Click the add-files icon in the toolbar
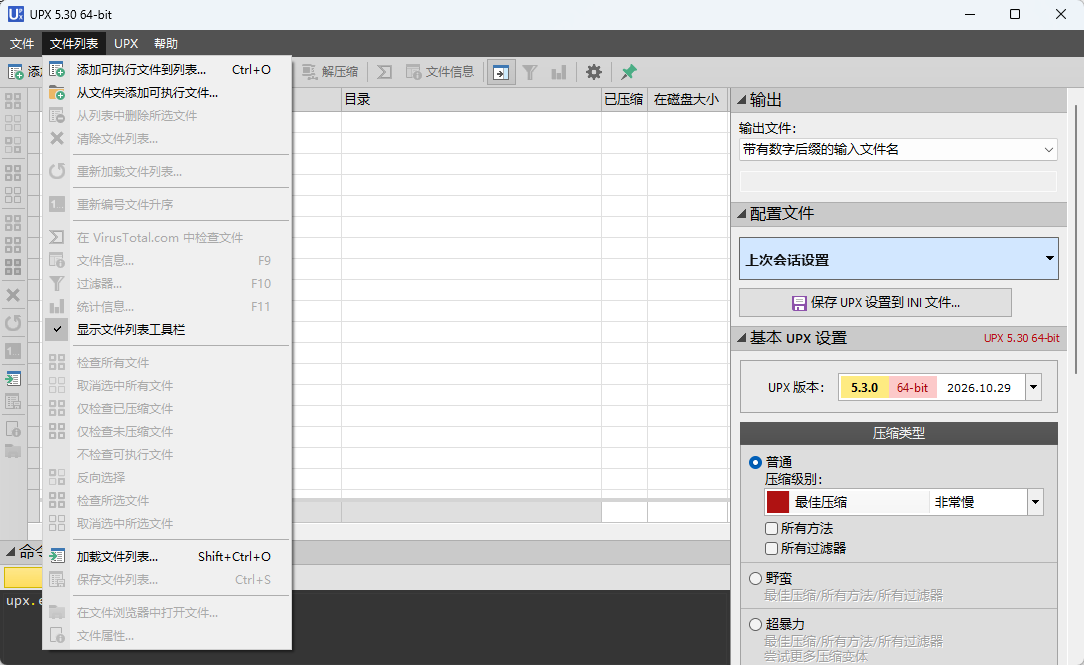The width and height of the screenshot is (1084, 665). 15,72
